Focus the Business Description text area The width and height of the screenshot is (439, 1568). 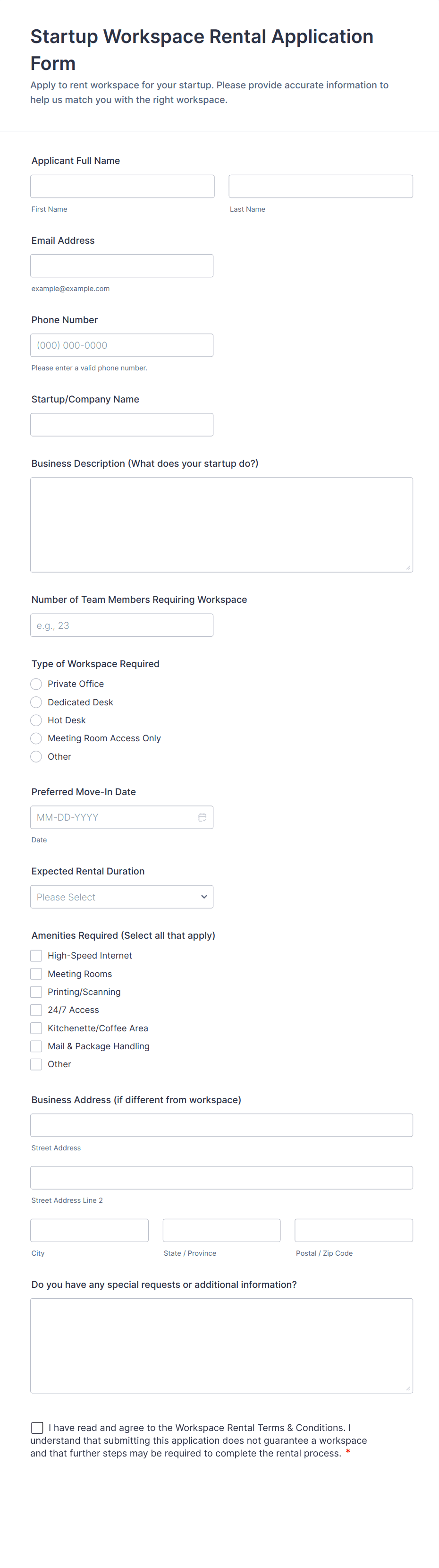coord(221,525)
